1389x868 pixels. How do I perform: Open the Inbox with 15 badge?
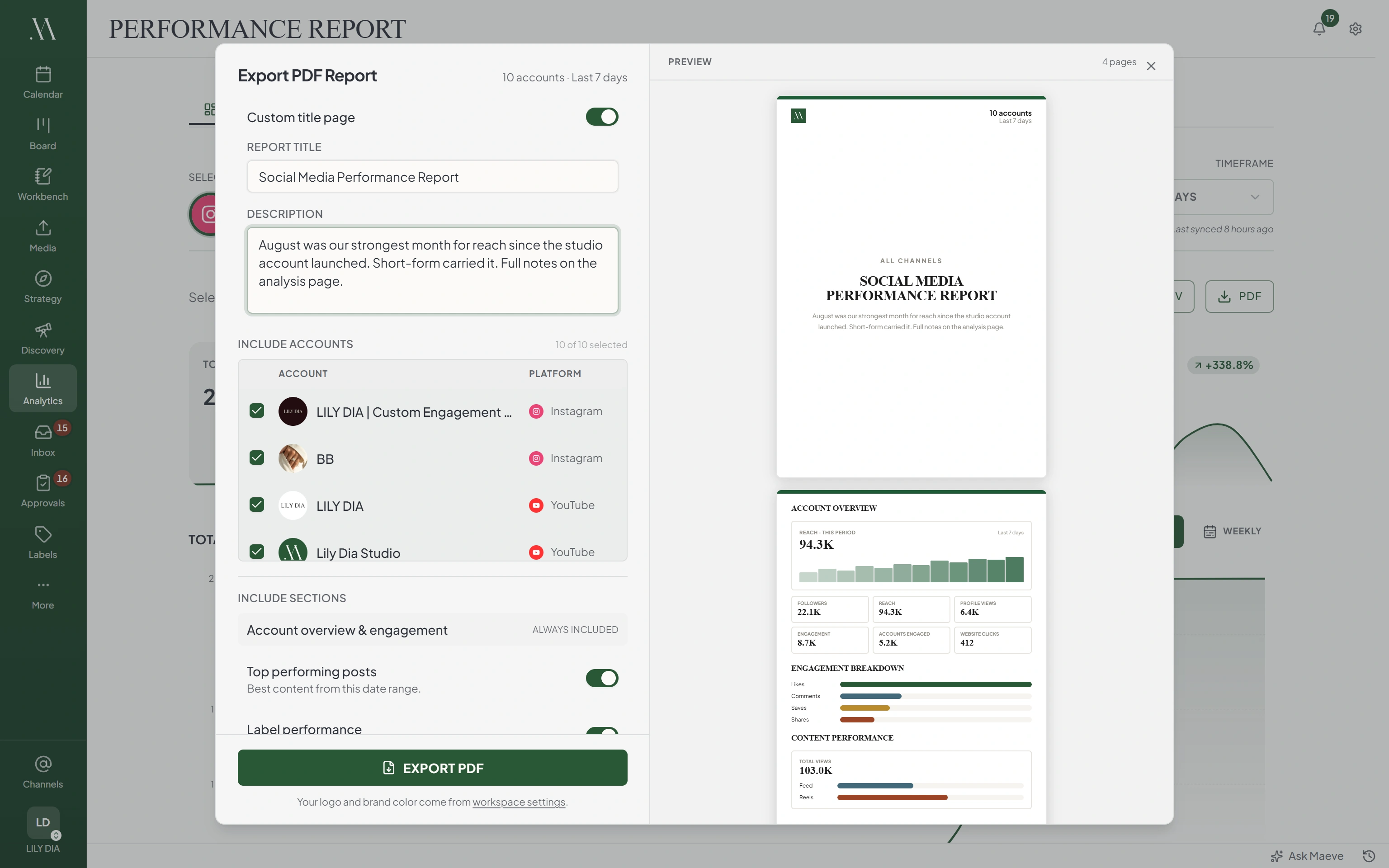click(x=43, y=440)
